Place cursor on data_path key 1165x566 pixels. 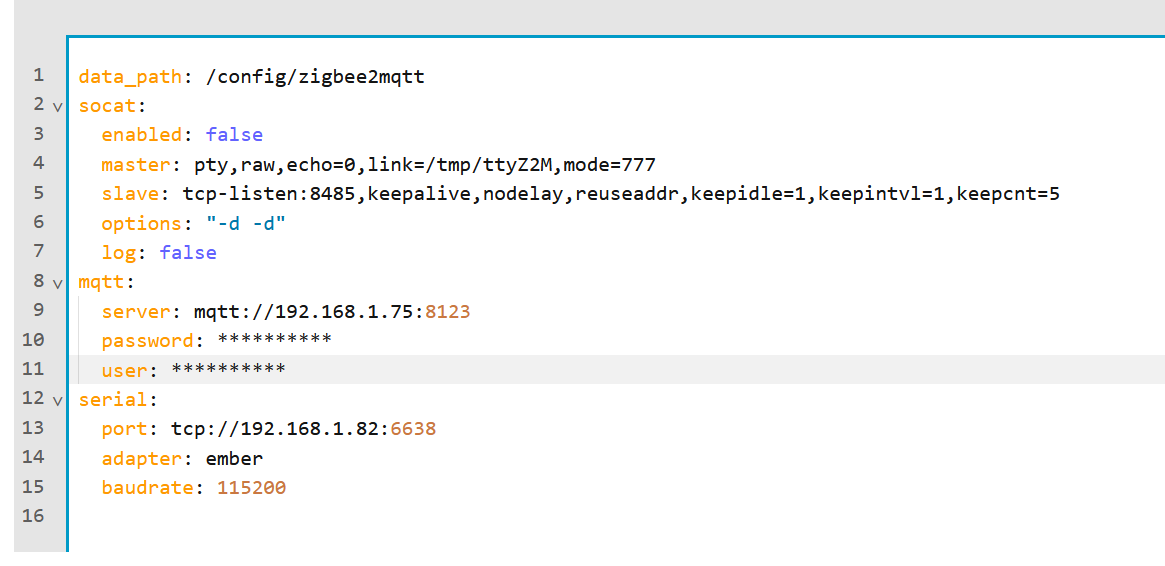[x=124, y=76]
